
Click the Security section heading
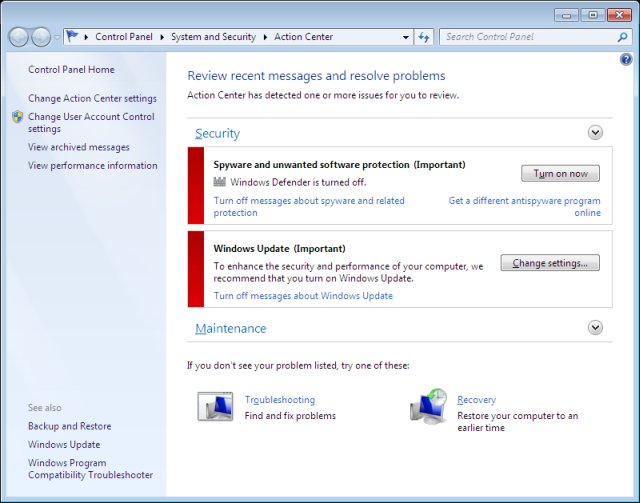click(x=217, y=134)
